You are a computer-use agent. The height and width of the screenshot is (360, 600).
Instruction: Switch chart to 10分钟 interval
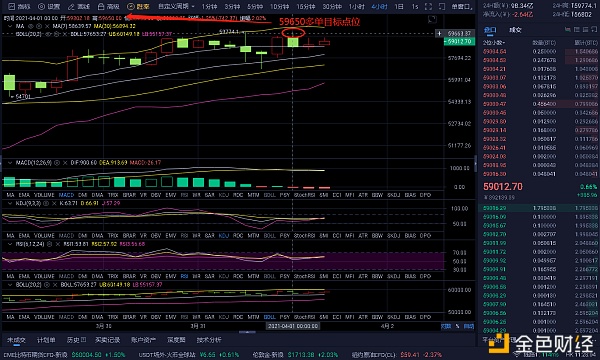280,7
